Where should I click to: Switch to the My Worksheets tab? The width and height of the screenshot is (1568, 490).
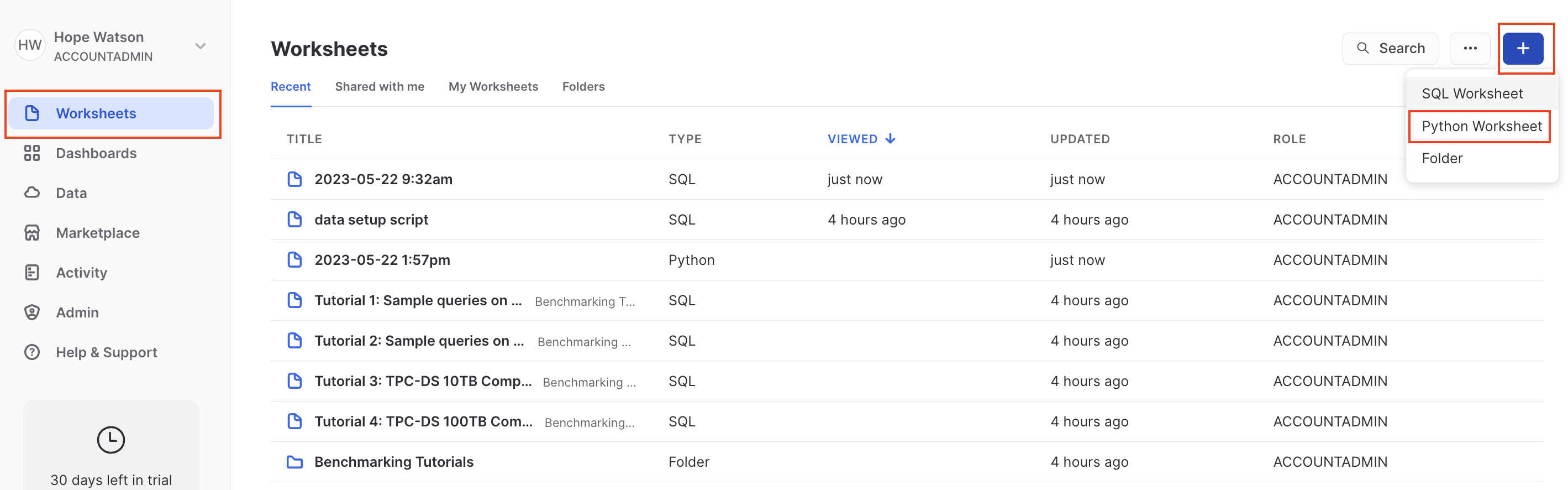pos(493,86)
